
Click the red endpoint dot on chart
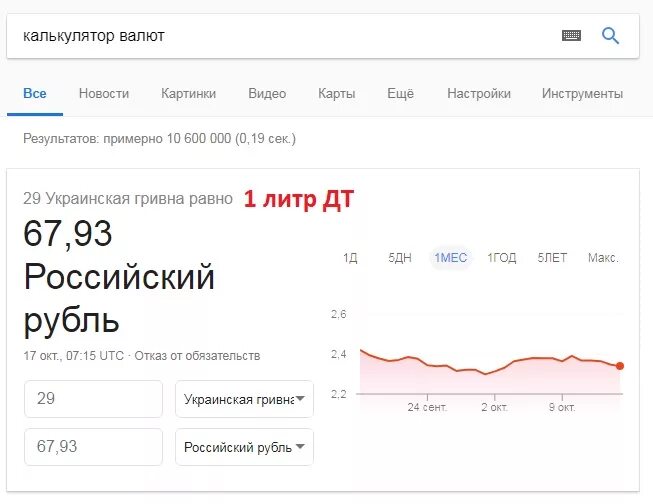620,366
